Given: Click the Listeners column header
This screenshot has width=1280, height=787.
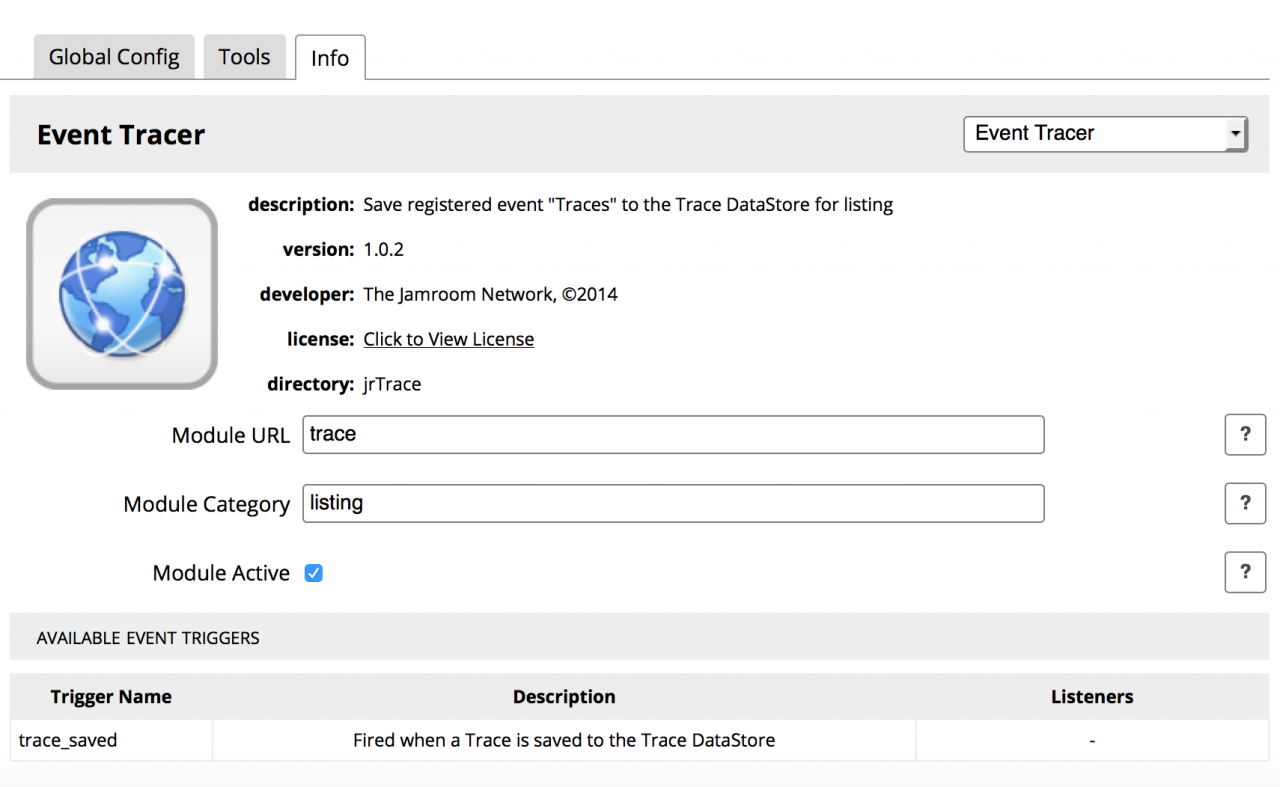Looking at the screenshot, I should tap(1092, 697).
